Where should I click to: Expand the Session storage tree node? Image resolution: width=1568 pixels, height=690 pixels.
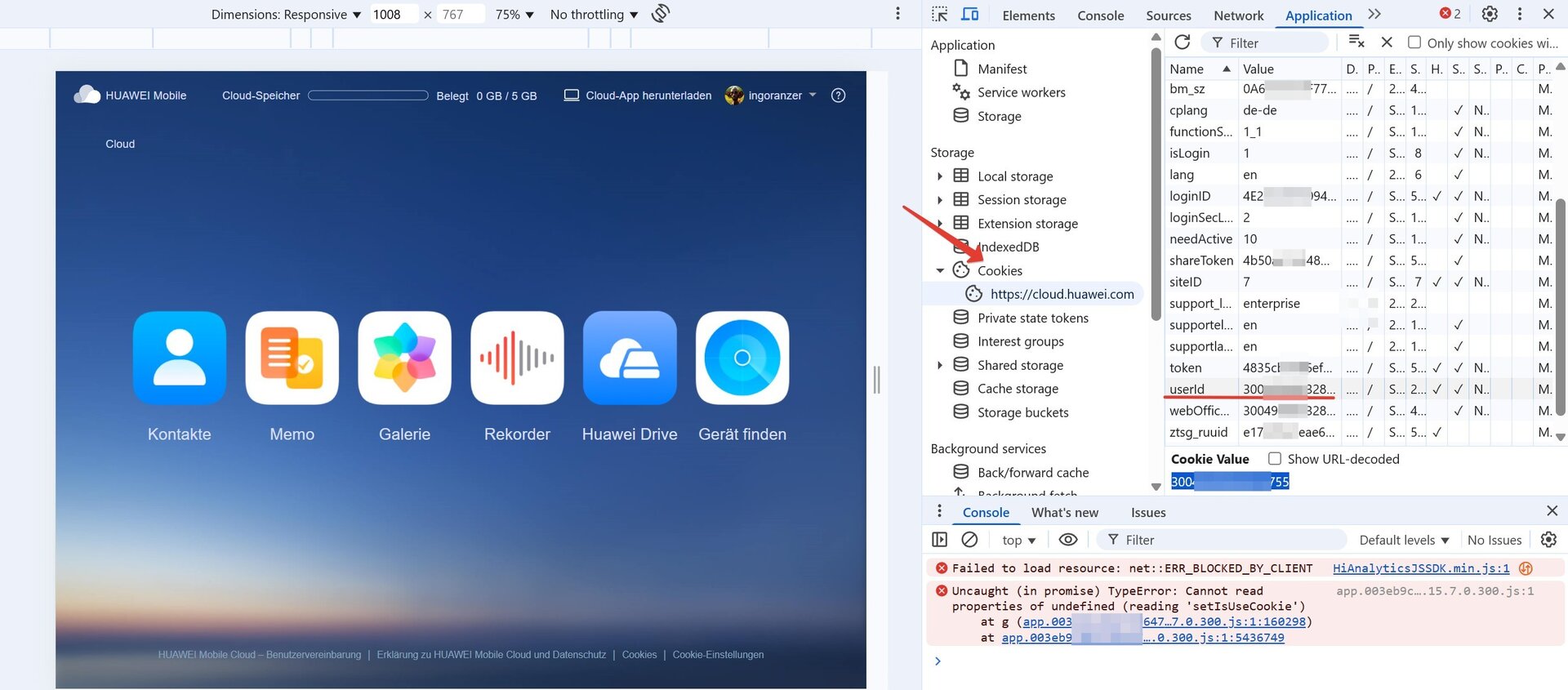coord(939,200)
